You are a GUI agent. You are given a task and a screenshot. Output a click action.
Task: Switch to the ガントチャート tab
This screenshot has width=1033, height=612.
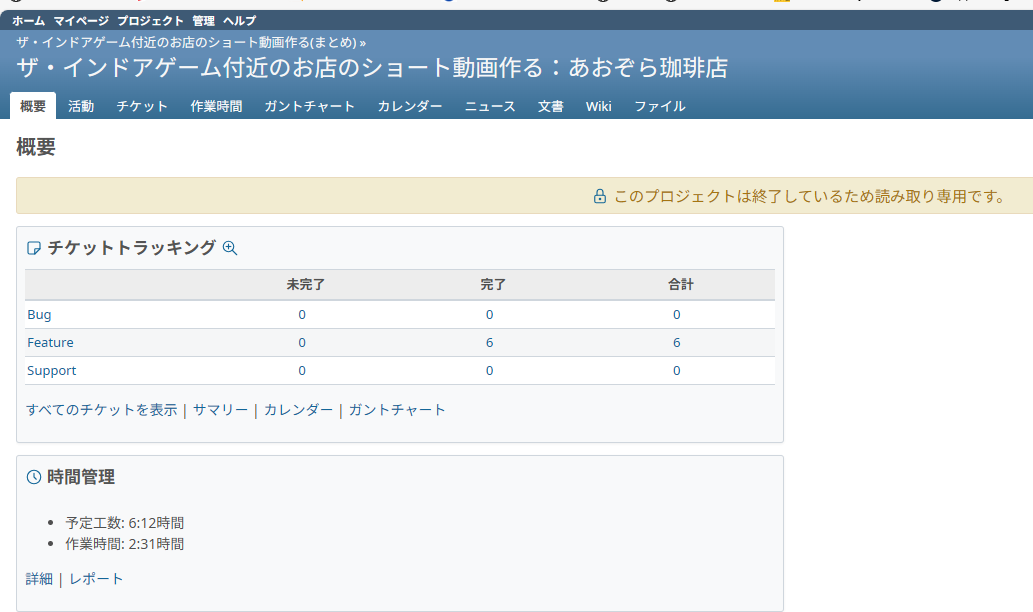click(x=310, y=106)
